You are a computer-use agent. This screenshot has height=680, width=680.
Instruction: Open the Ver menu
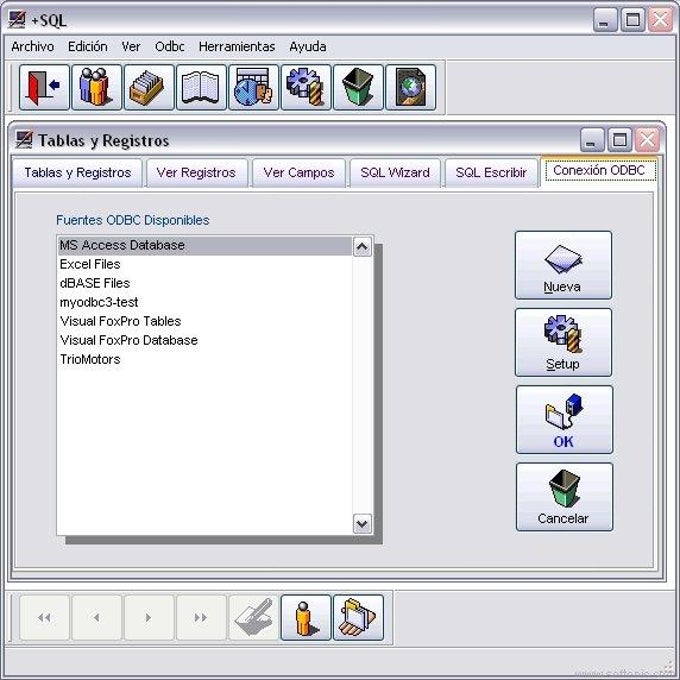tap(131, 46)
